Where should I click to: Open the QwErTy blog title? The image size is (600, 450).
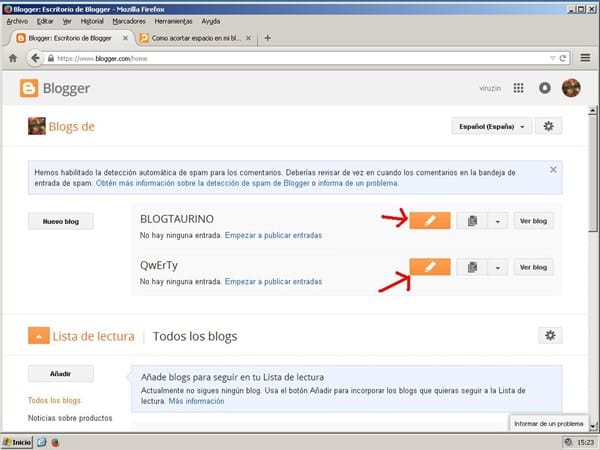click(x=159, y=265)
